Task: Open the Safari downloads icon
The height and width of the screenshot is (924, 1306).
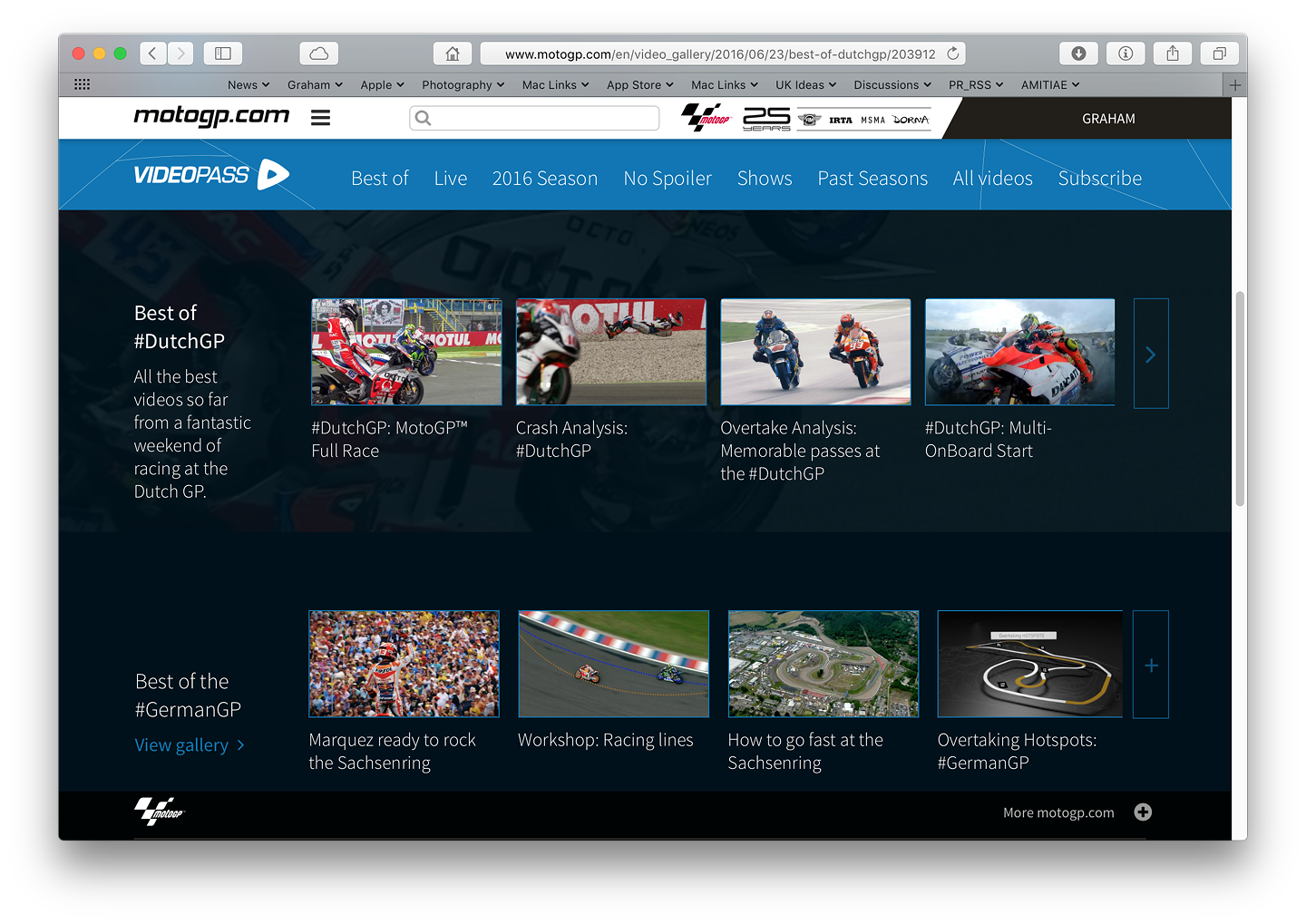Action: (1078, 53)
